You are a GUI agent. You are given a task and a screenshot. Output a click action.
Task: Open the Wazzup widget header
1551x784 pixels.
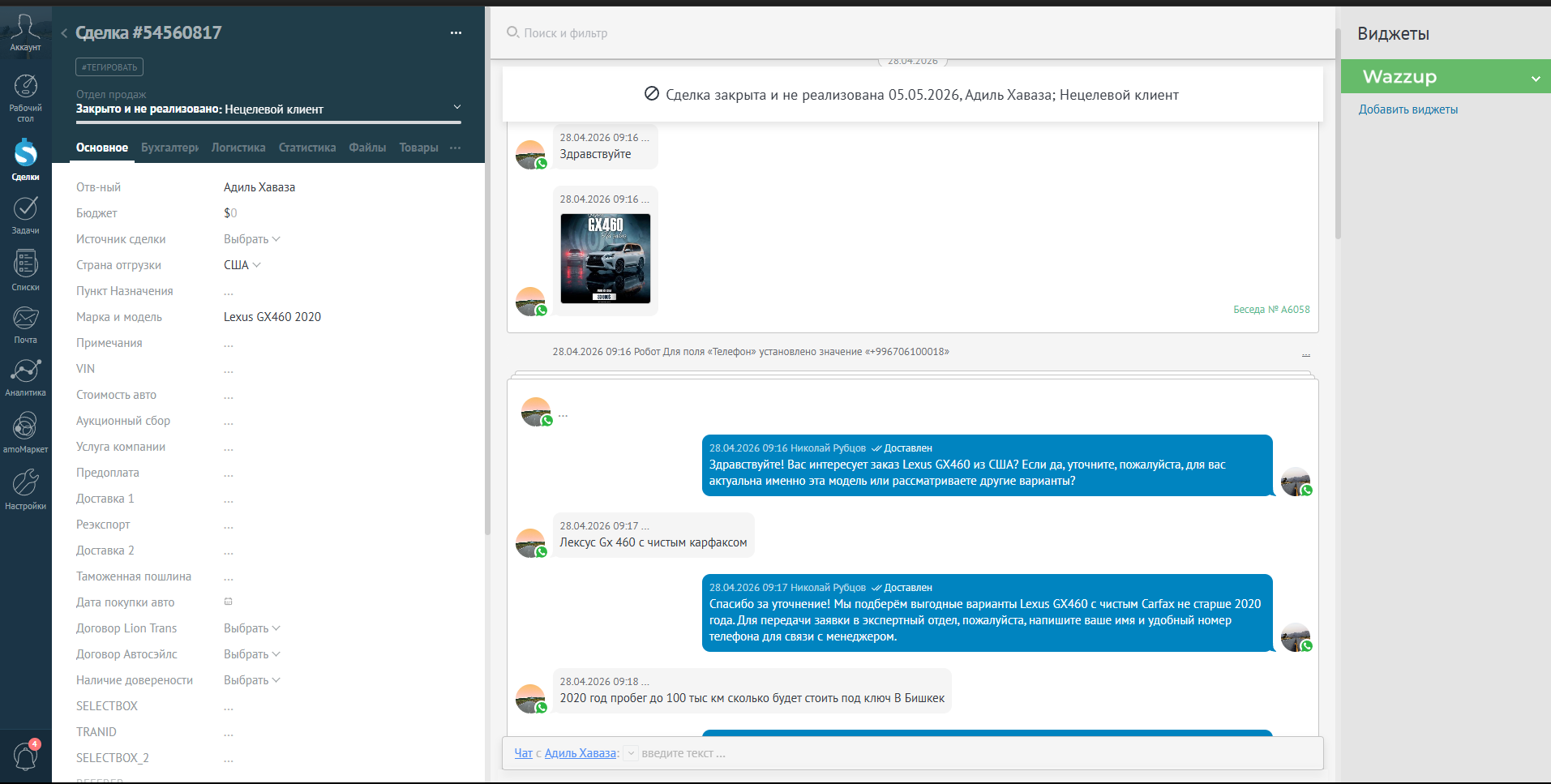coord(1446,76)
